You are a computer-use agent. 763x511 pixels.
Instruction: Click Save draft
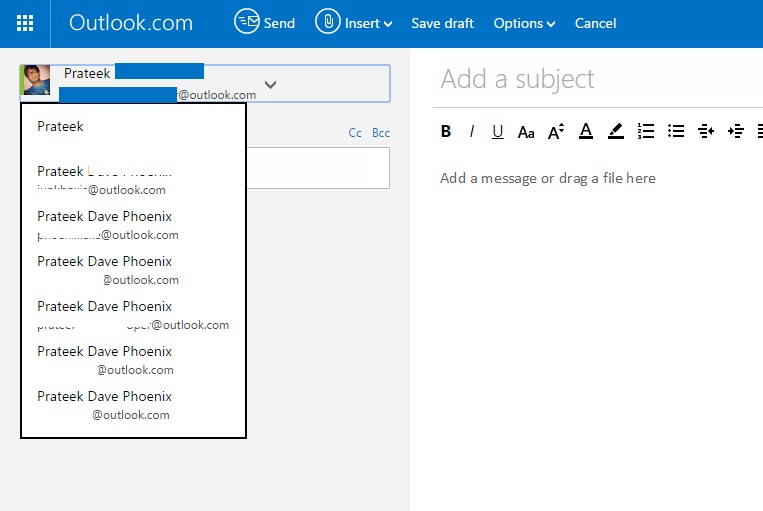442,23
